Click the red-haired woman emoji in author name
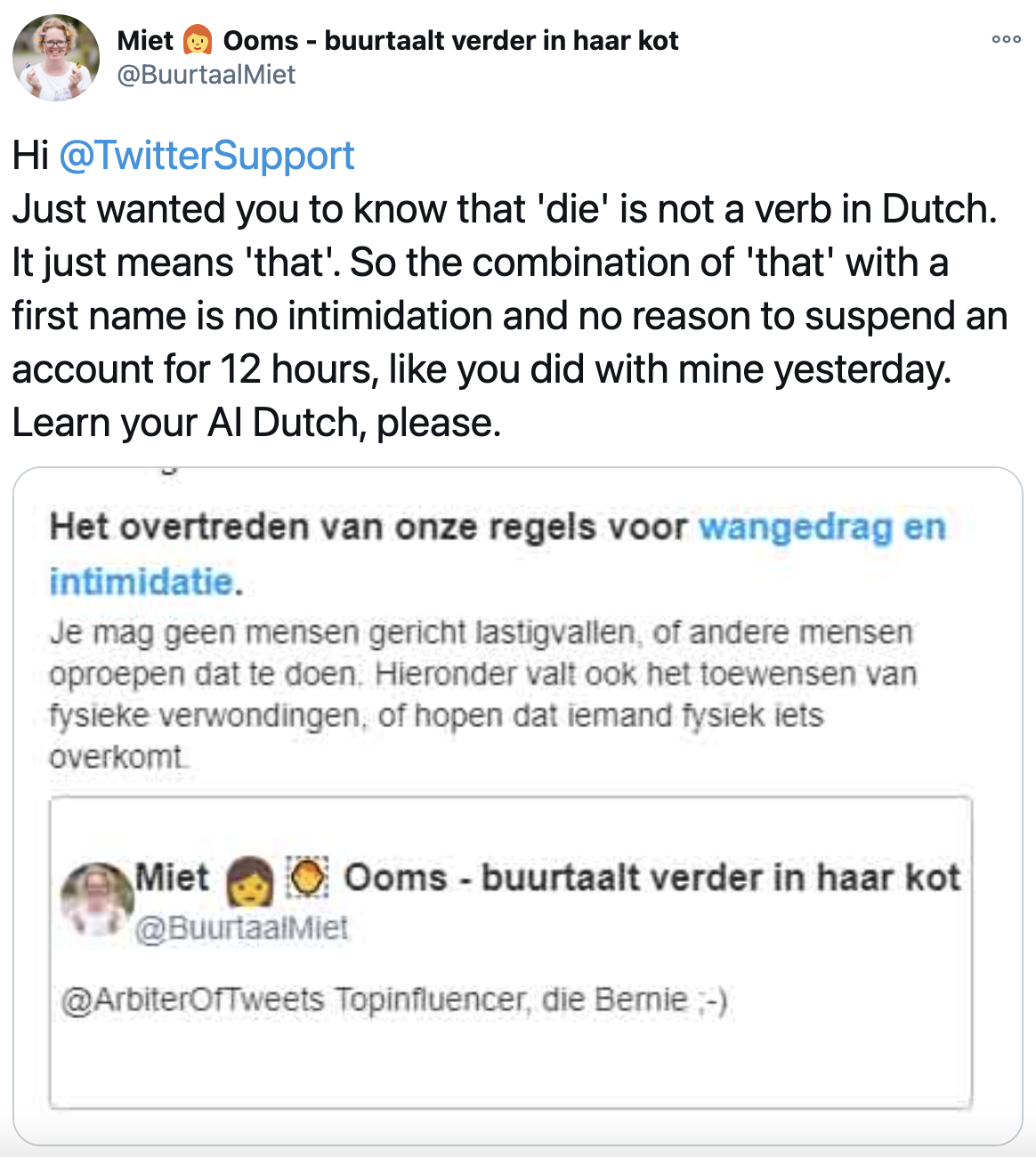The height and width of the screenshot is (1157, 1036). (x=198, y=41)
